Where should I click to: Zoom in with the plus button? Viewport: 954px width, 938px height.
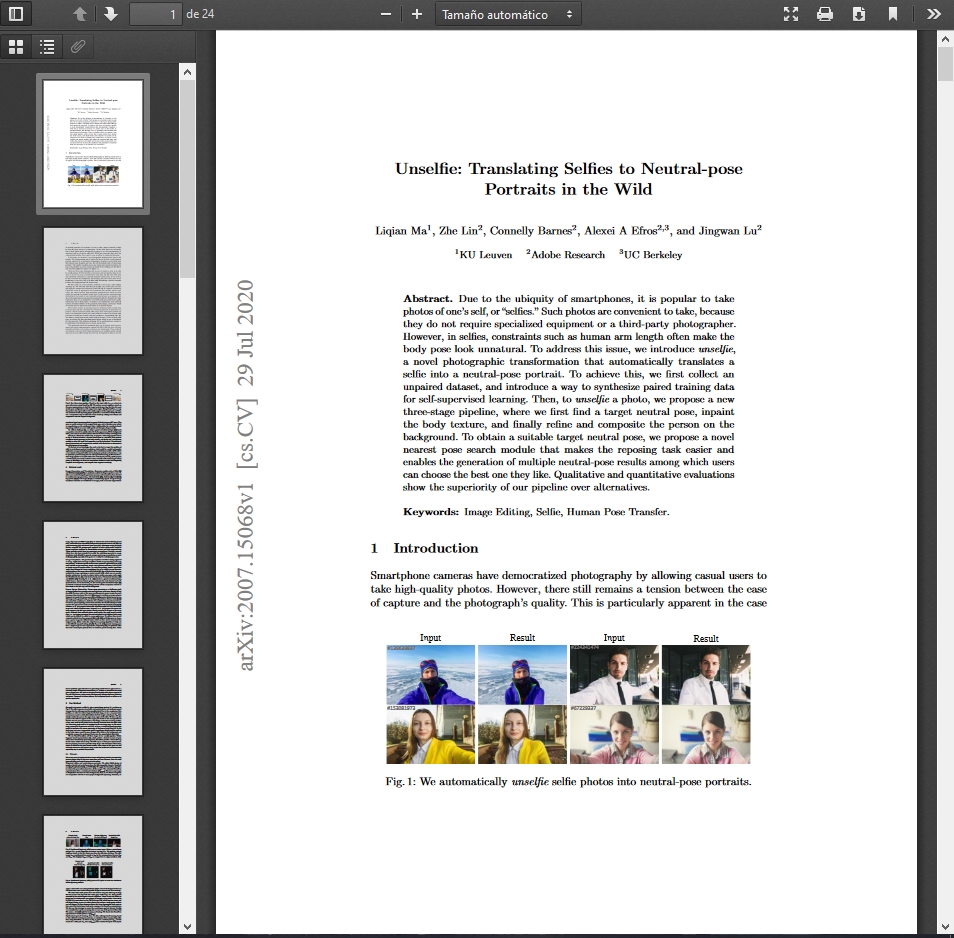point(417,14)
